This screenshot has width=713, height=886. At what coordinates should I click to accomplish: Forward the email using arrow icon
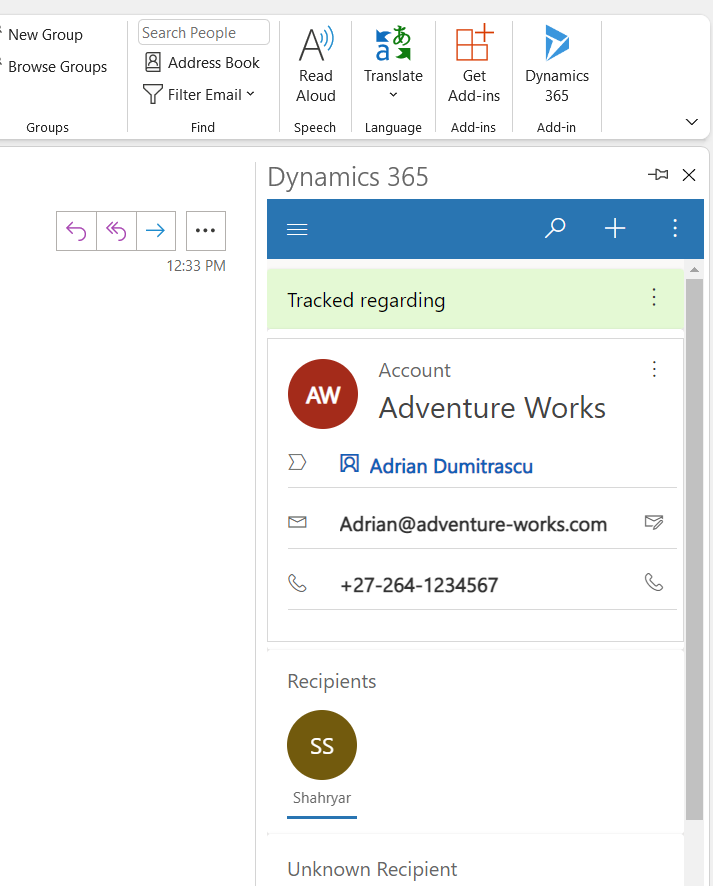(x=156, y=231)
